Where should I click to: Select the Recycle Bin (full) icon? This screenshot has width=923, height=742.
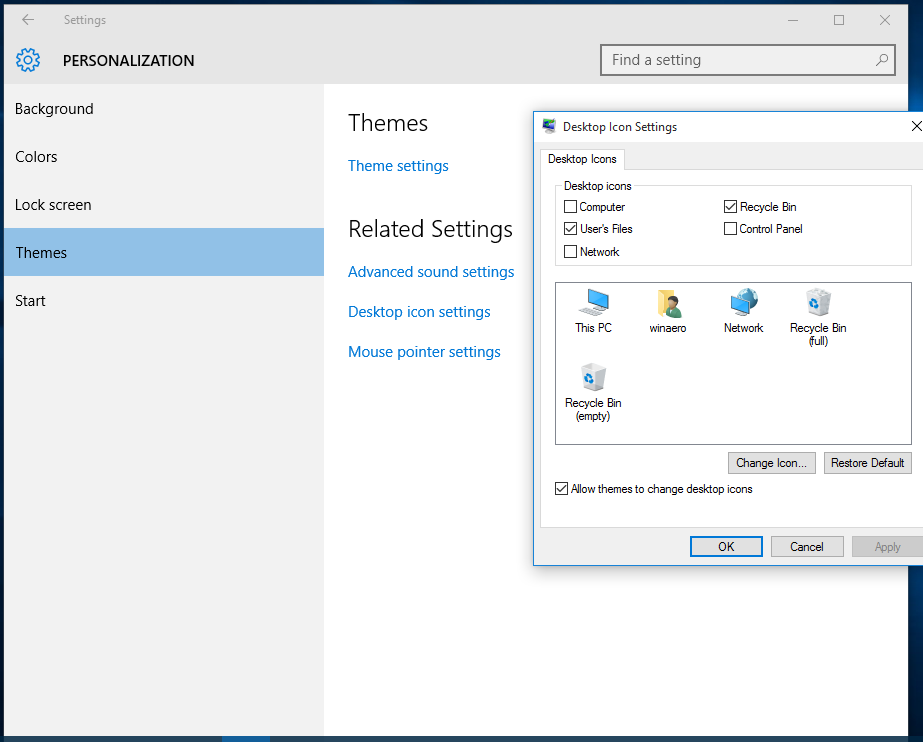pos(818,317)
